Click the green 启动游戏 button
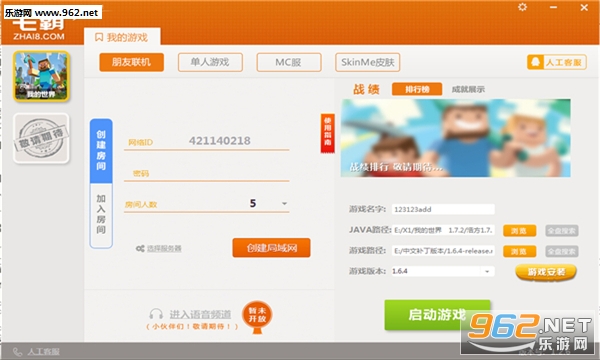Screen dimensions: 600x360 [x=437, y=314]
